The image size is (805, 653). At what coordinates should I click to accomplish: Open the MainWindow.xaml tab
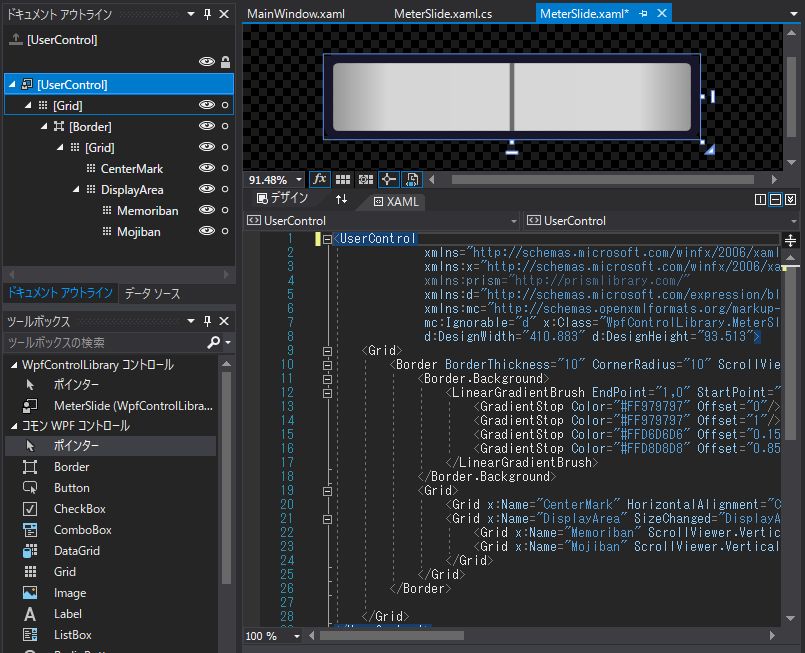pos(296,14)
